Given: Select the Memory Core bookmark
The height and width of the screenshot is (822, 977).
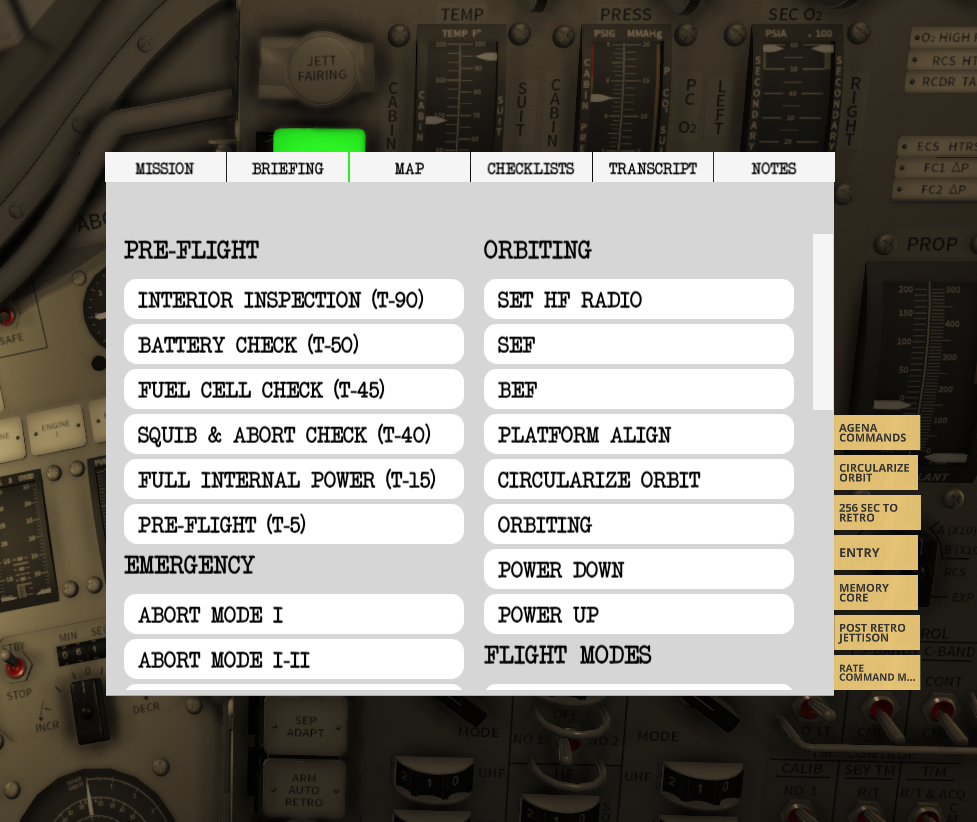Looking at the screenshot, I should tap(877, 592).
